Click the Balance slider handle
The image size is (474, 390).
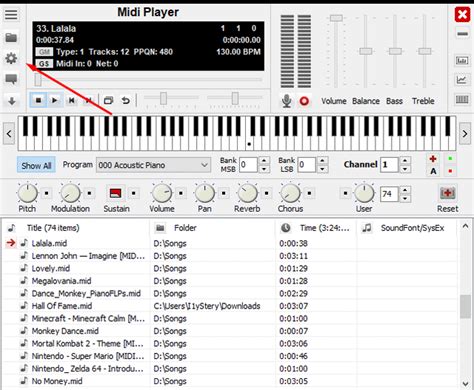pyautogui.click(x=365, y=51)
